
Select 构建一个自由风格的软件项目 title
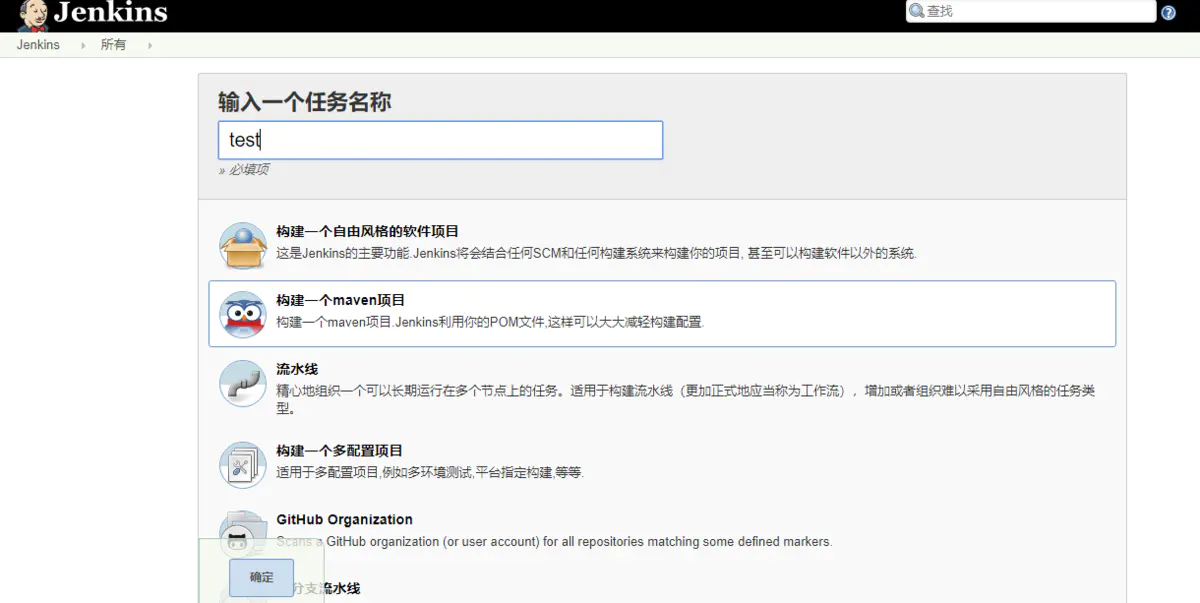point(367,231)
